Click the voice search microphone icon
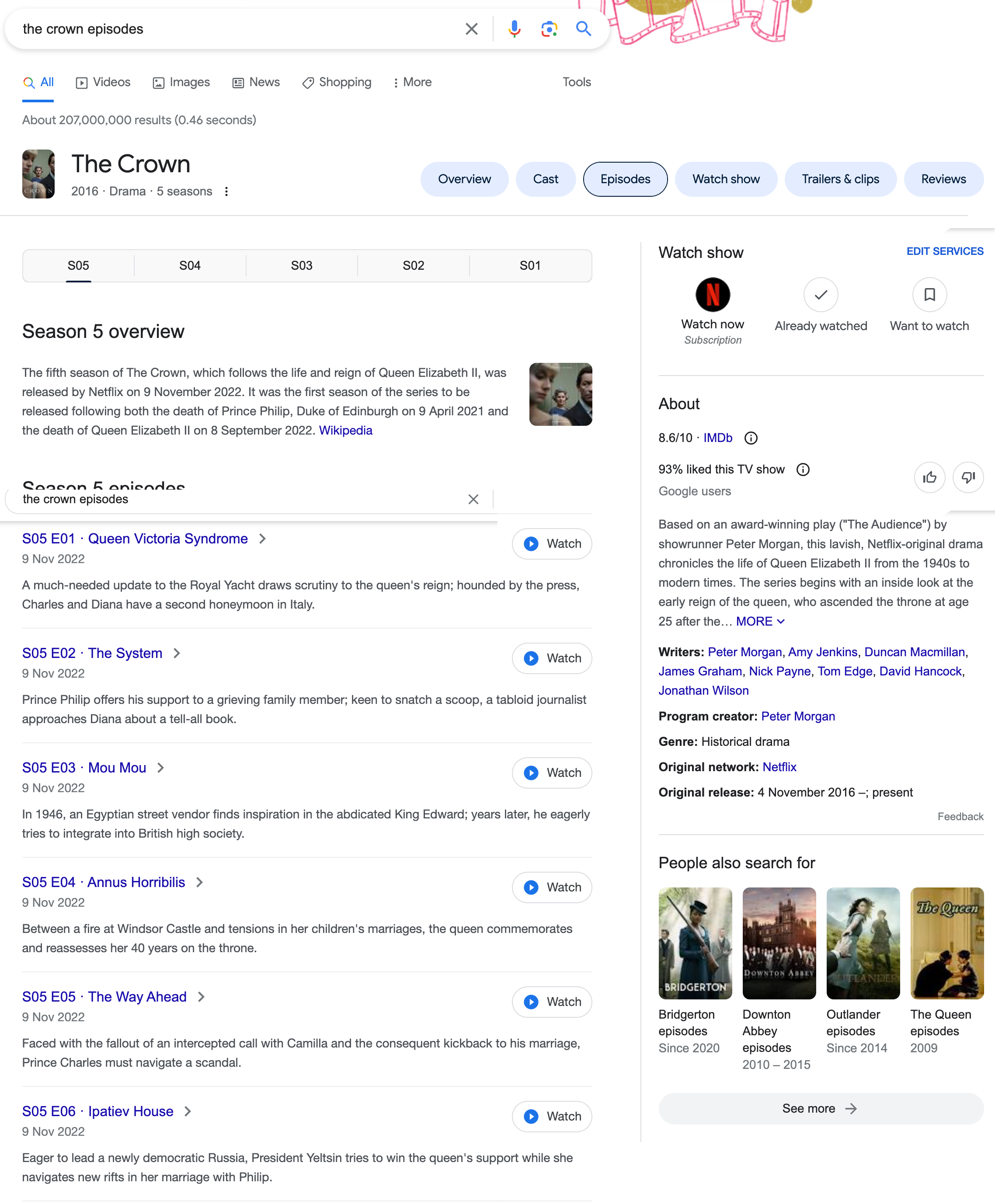The height and width of the screenshot is (1204, 995). click(514, 29)
